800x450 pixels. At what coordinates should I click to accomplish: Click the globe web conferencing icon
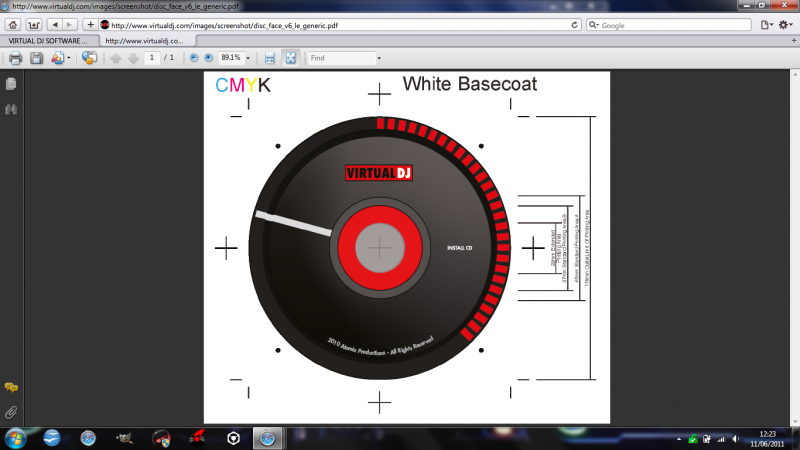point(89,58)
